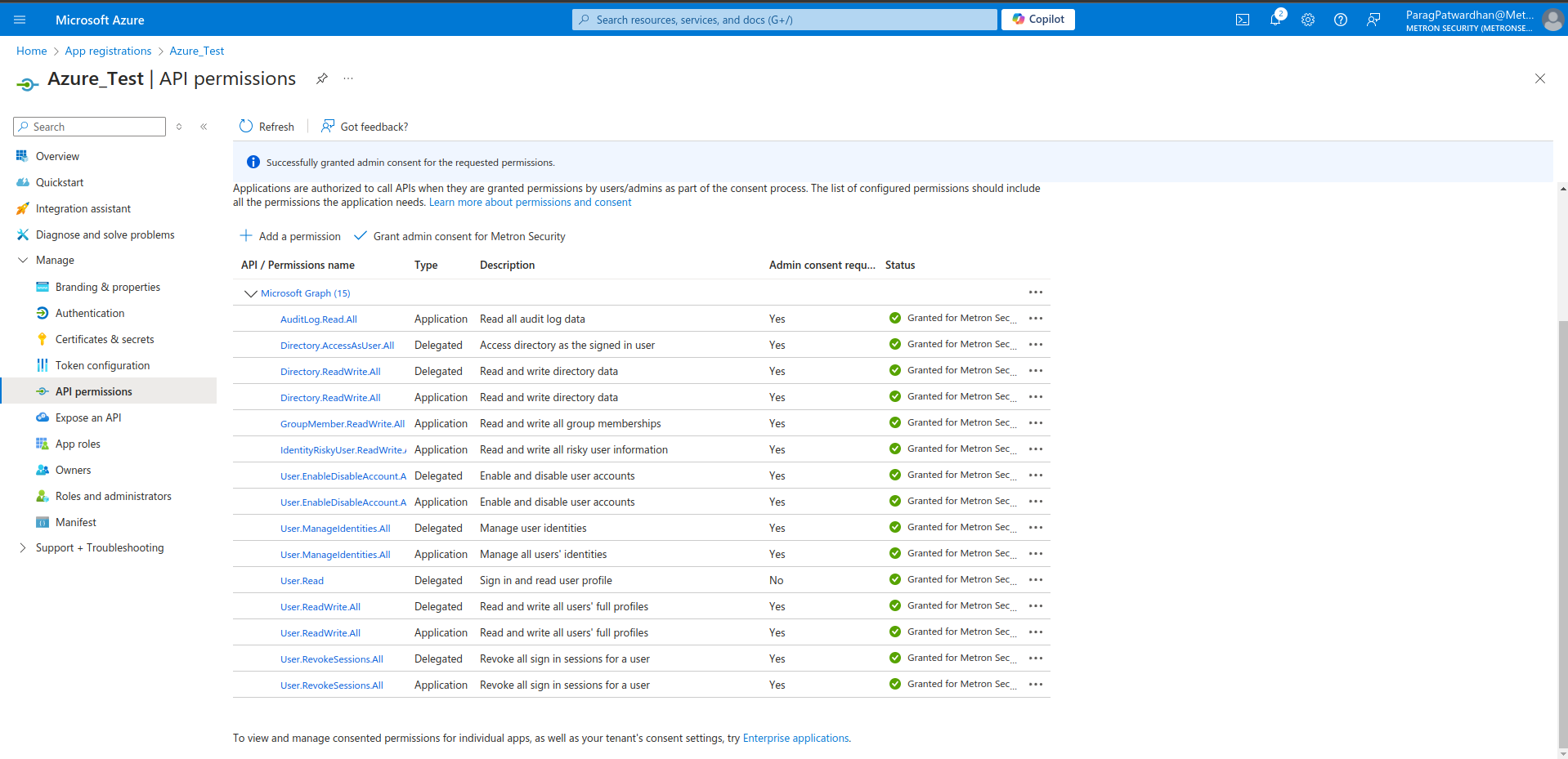1568x759 pixels.
Task: Open the feedback icon in header
Action: click(x=1373, y=20)
